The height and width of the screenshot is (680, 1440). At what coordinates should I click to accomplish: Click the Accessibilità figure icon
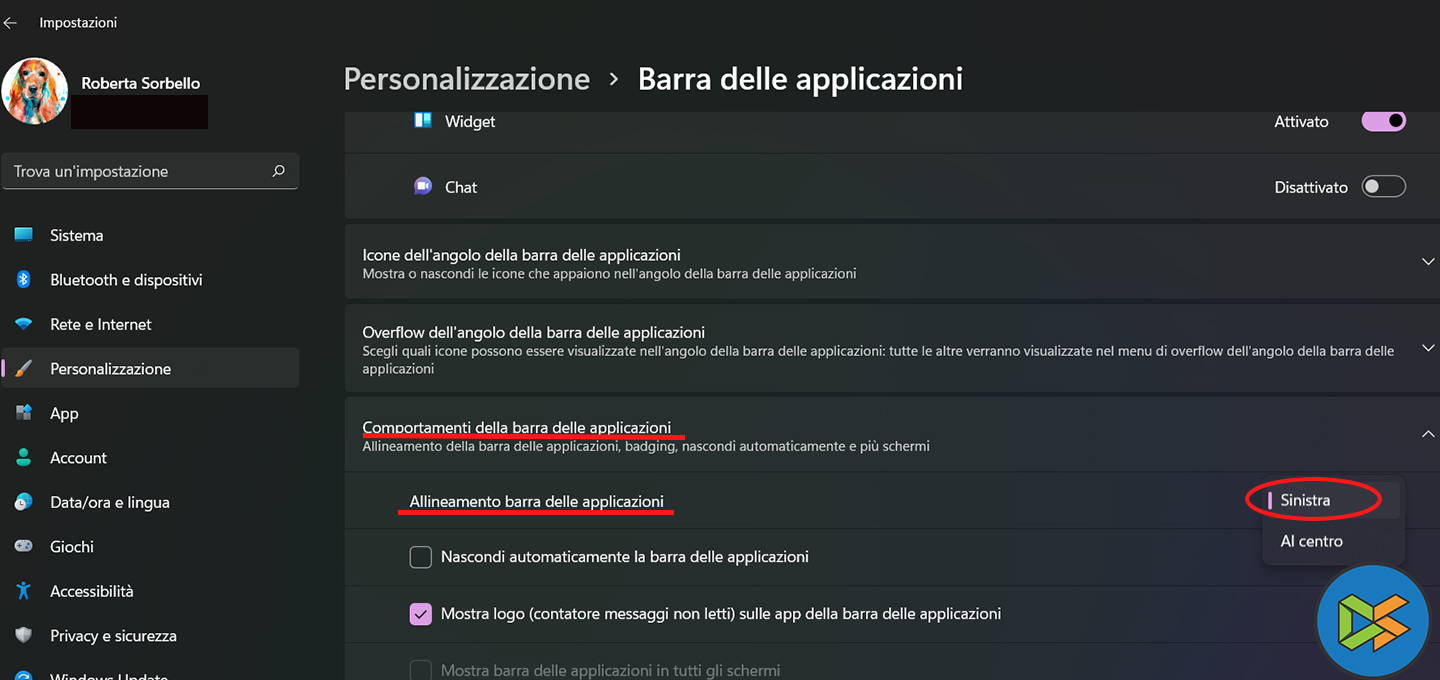point(24,591)
